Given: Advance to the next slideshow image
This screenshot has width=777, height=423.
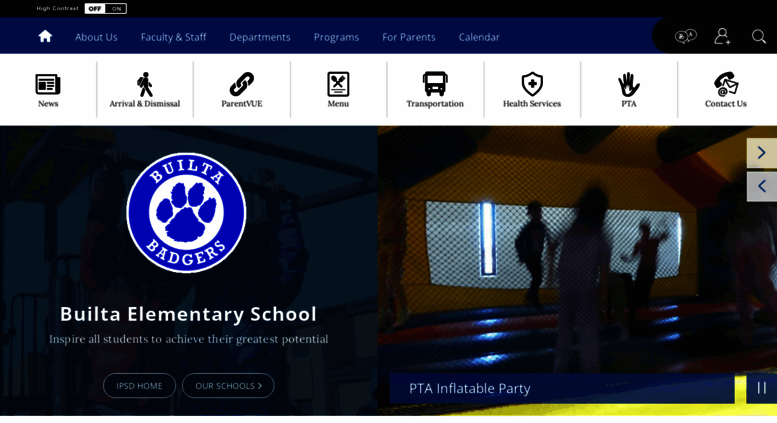Looking at the screenshot, I should (762, 153).
